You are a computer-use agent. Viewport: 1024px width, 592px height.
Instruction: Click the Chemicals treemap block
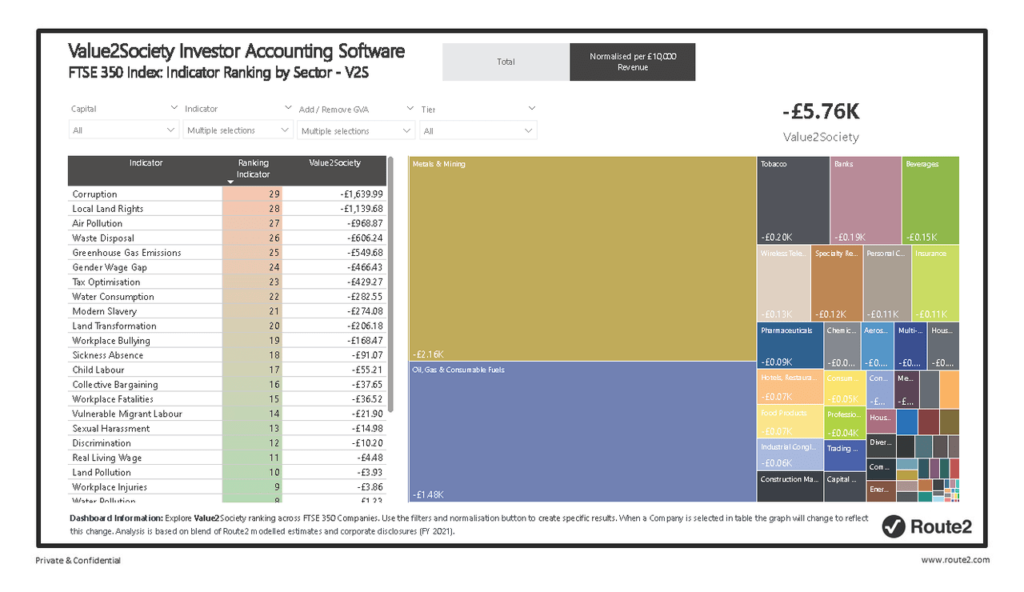[842, 346]
